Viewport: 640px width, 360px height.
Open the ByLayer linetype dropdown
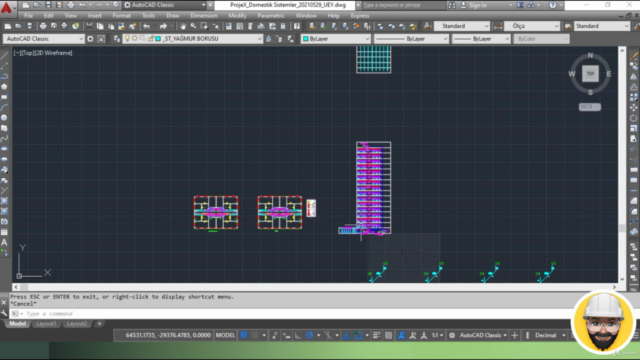point(411,39)
